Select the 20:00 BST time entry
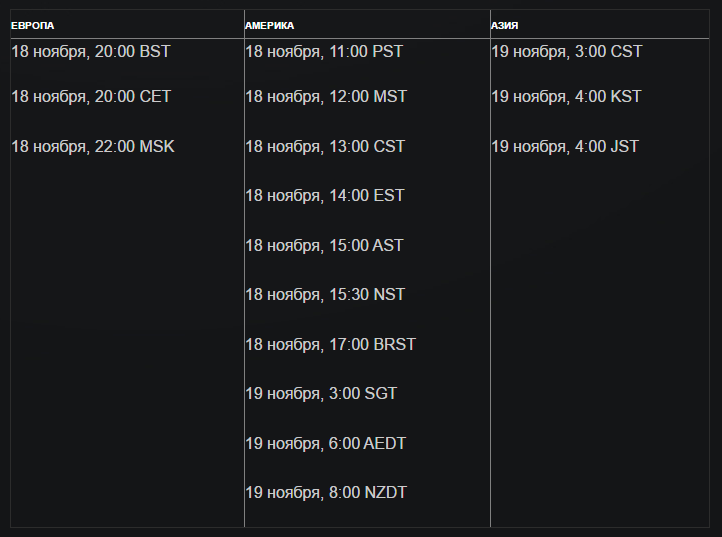 click(x=91, y=52)
